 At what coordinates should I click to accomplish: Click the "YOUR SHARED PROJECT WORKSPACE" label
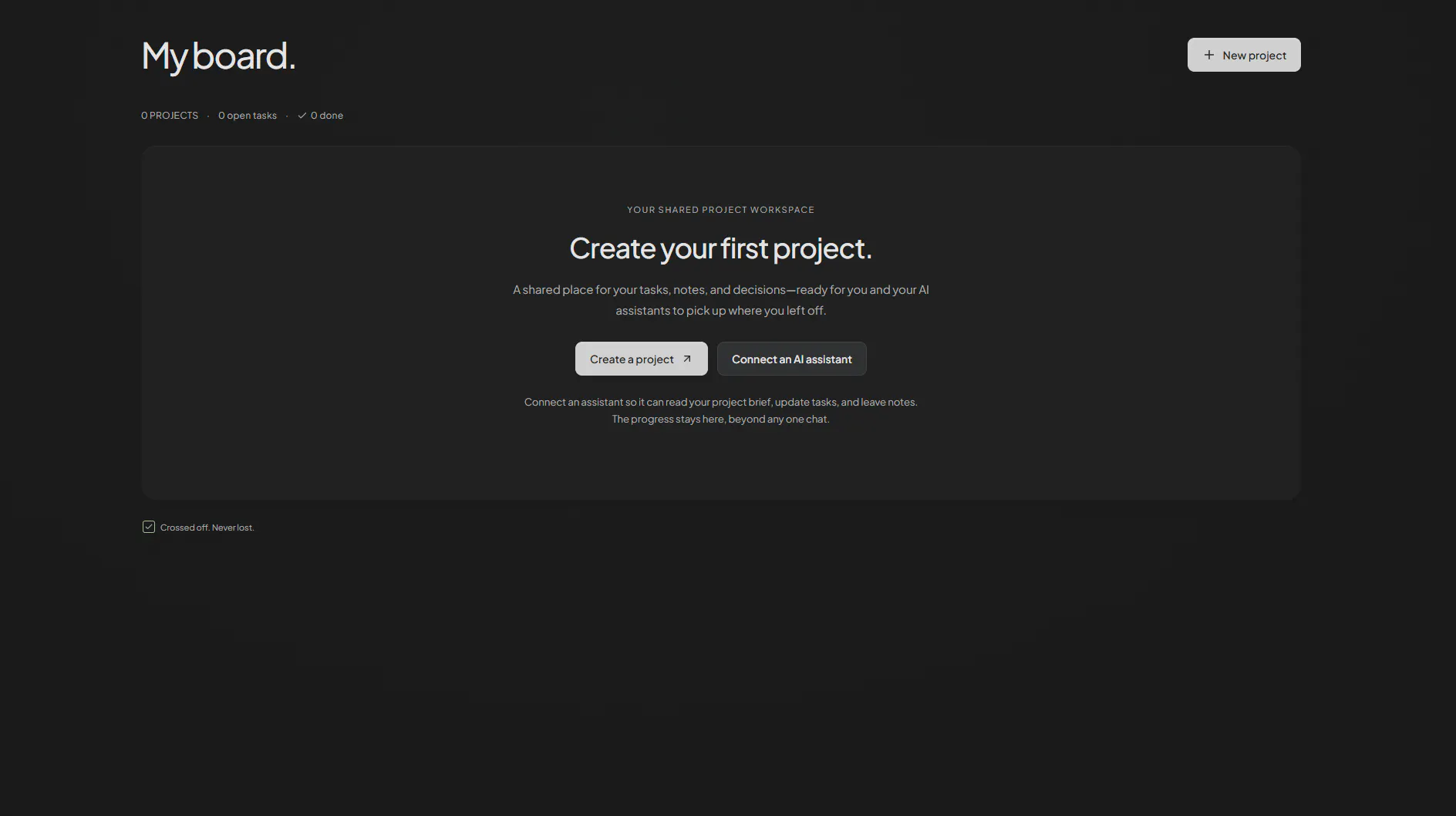click(721, 210)
